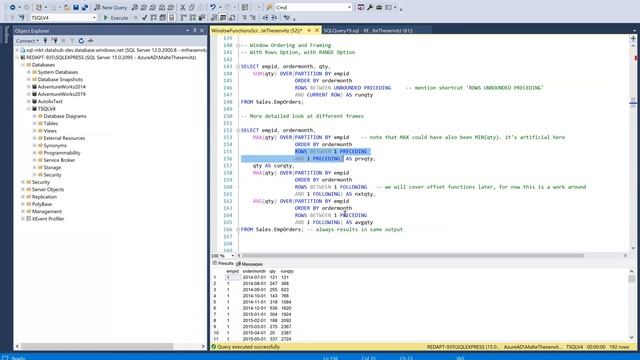
Task: Click Display Estimated Execution Plan icon
Action: coord(153,18)
